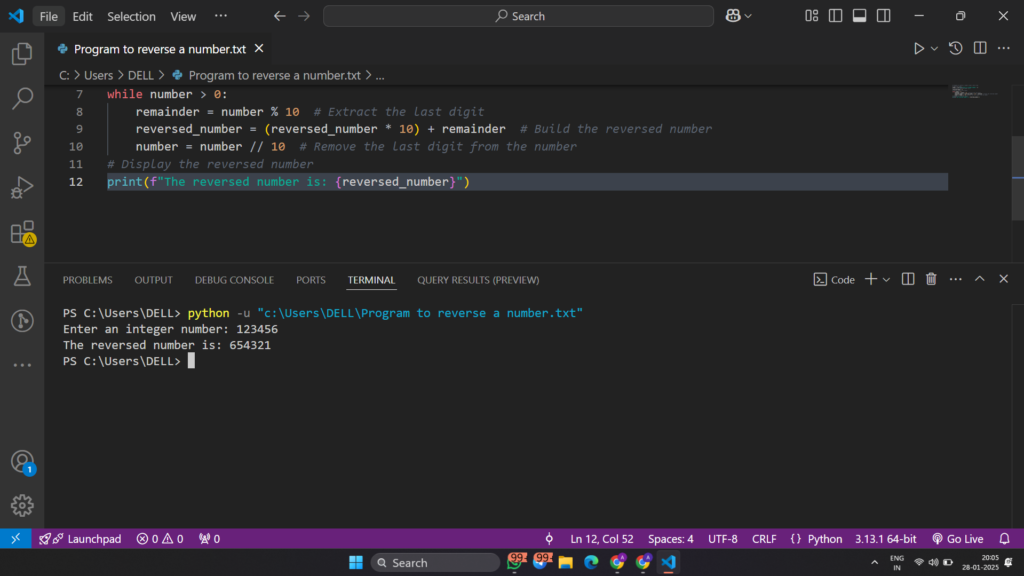Customize layout icon in title bar
The image size is (1024, 576).
pyautogui.click(x=812, y=16)
